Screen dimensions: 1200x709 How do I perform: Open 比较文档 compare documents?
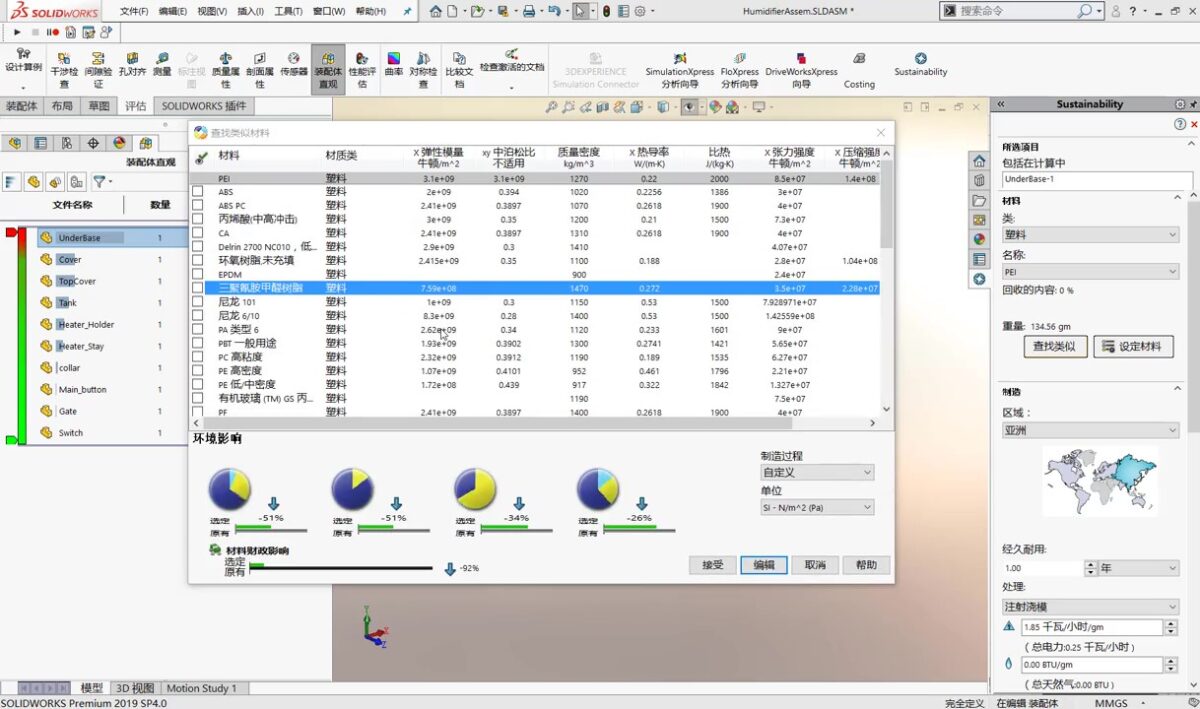(459, 70)
